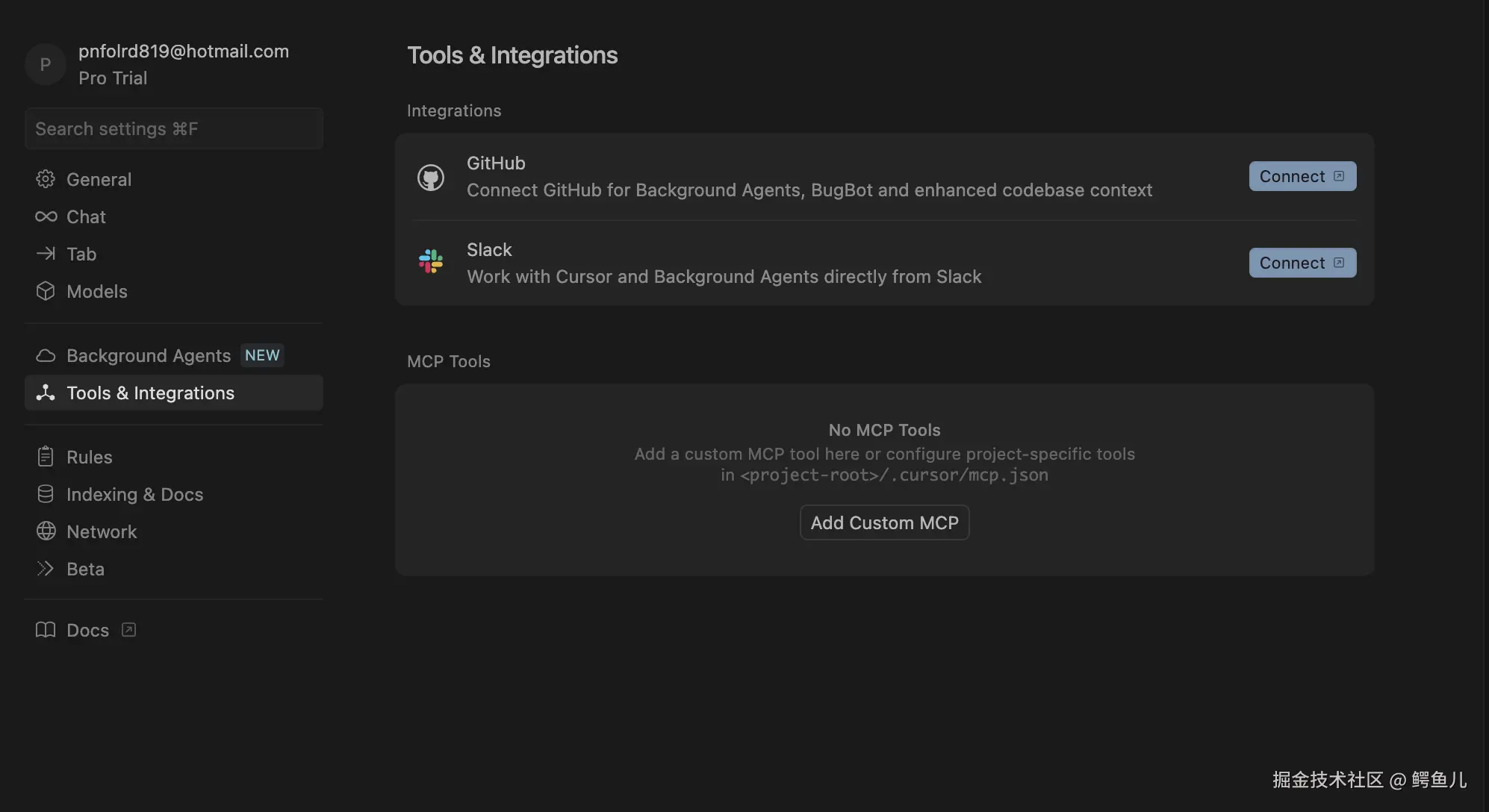This screenshot has width=1489, height=812.
Task: Click the Chat infinity icon
Action: 46,216
